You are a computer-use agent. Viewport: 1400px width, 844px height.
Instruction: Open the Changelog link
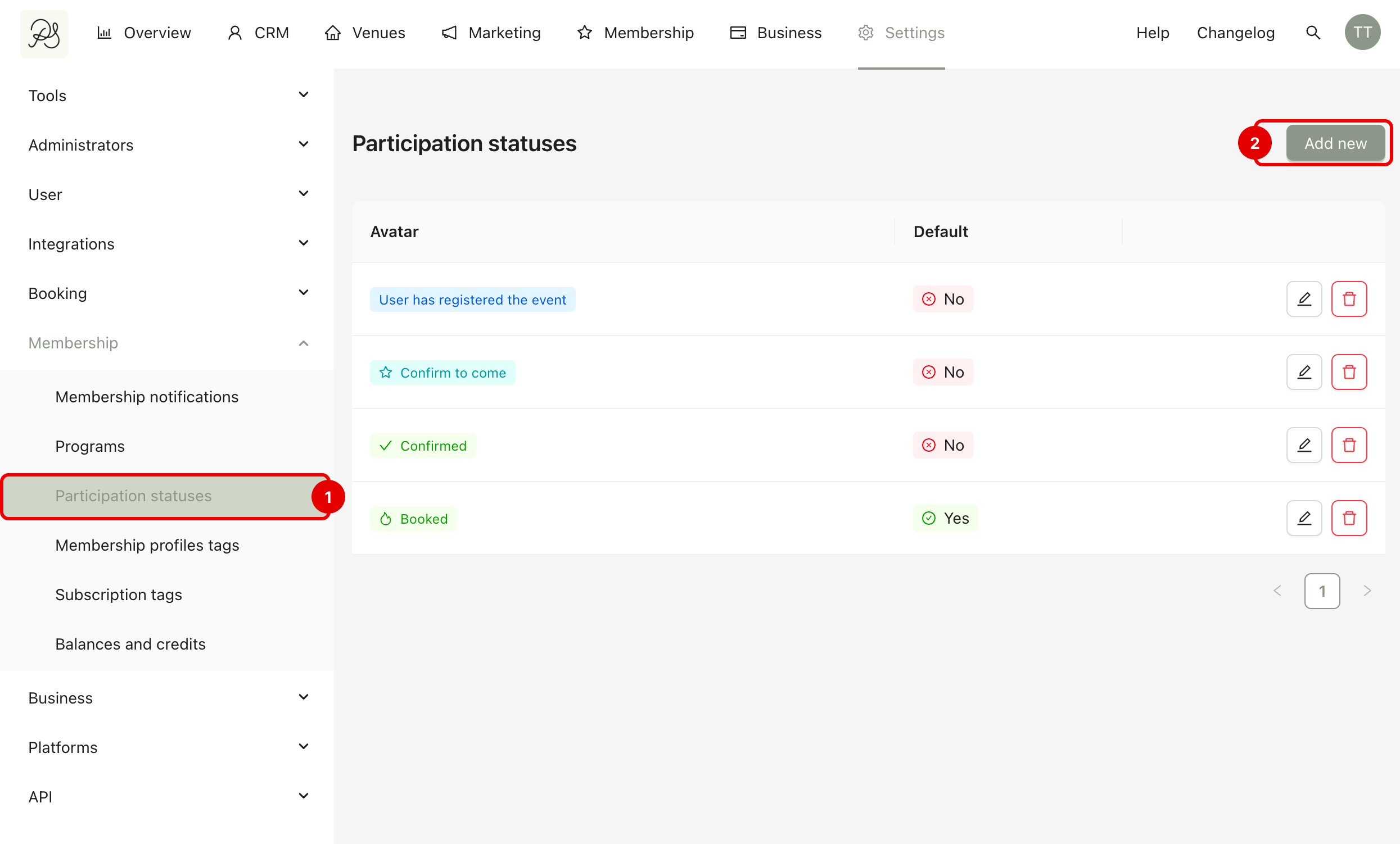click(1235, 33)
